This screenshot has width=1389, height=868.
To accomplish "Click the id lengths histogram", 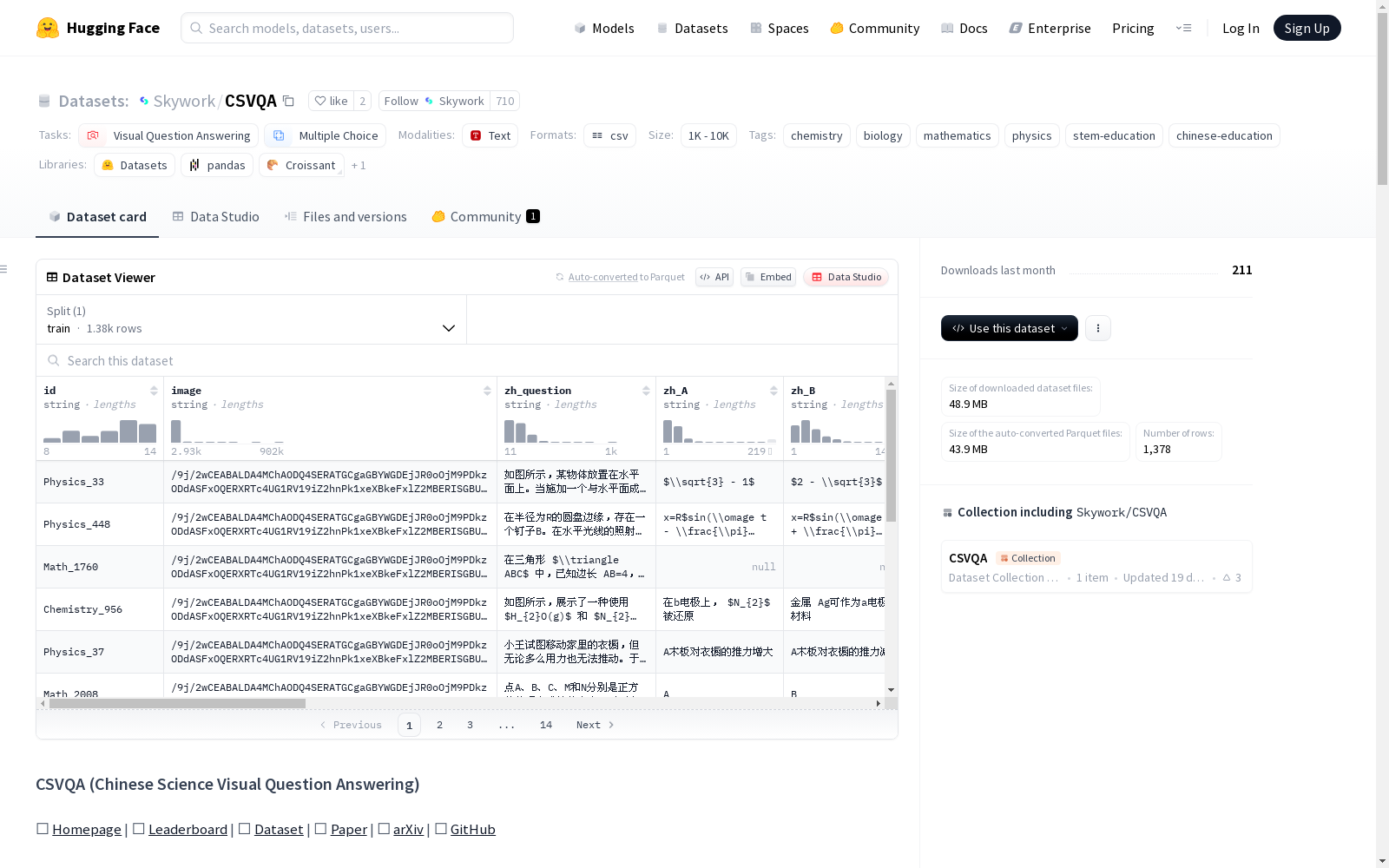I will coord(100,431).
